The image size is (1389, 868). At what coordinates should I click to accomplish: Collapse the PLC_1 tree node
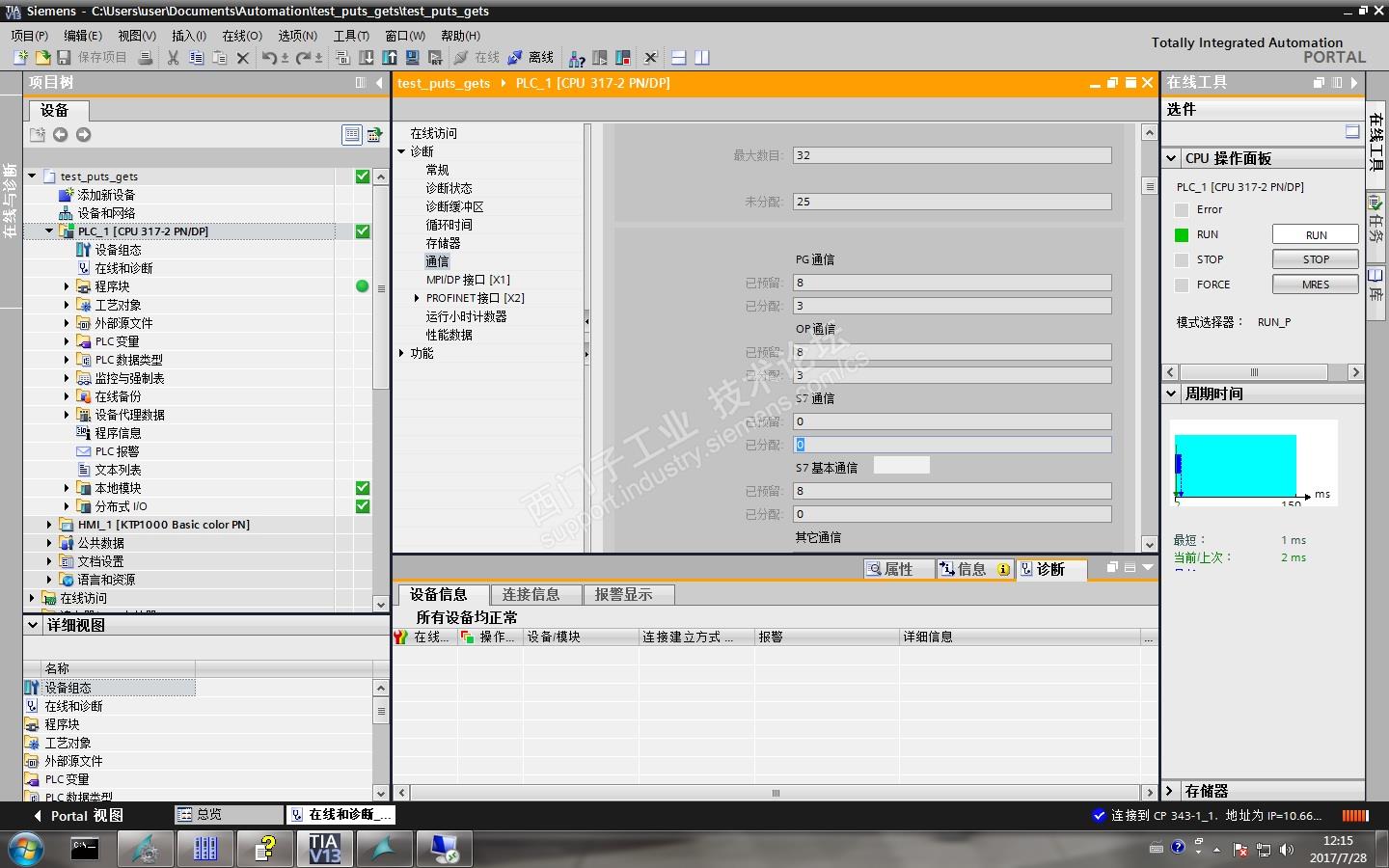pyautogui.click(x=49, y=231)
